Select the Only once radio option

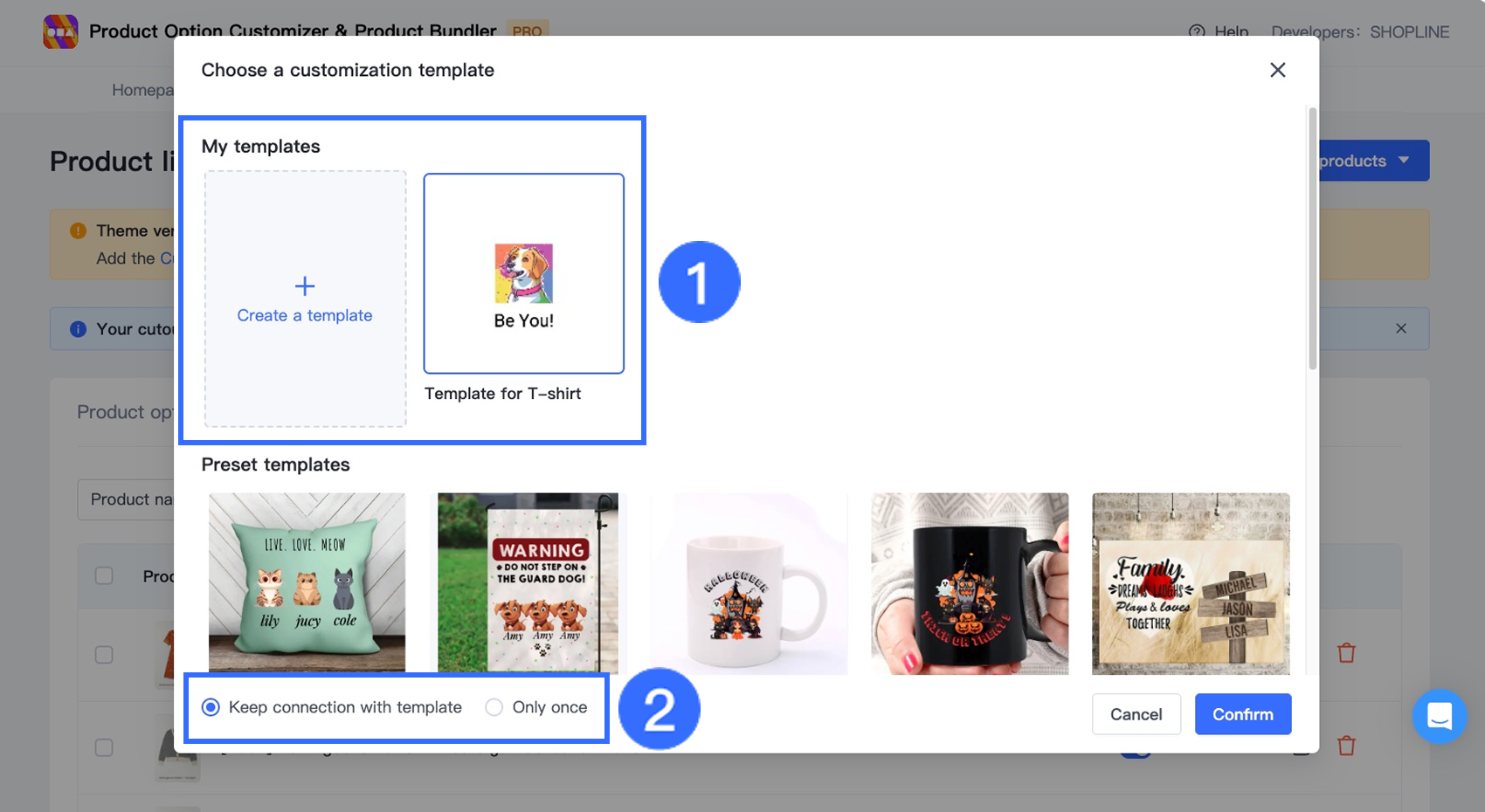click(536, 707)
